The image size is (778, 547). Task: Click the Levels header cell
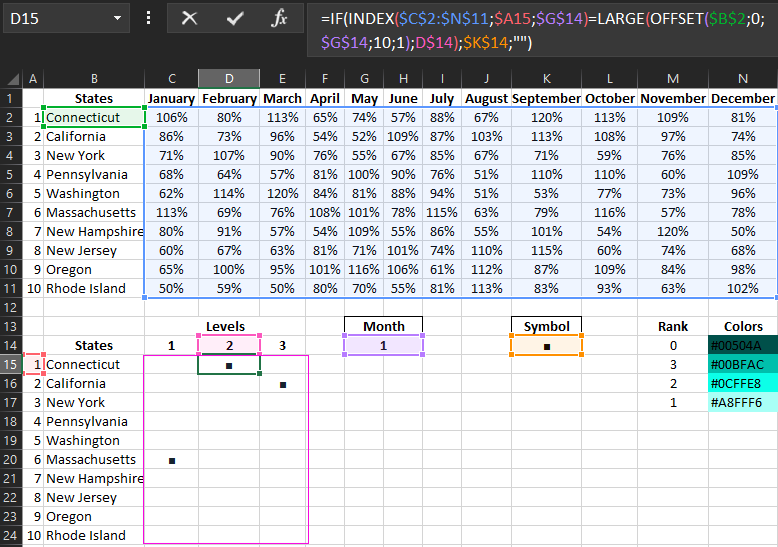coord(225,326)
